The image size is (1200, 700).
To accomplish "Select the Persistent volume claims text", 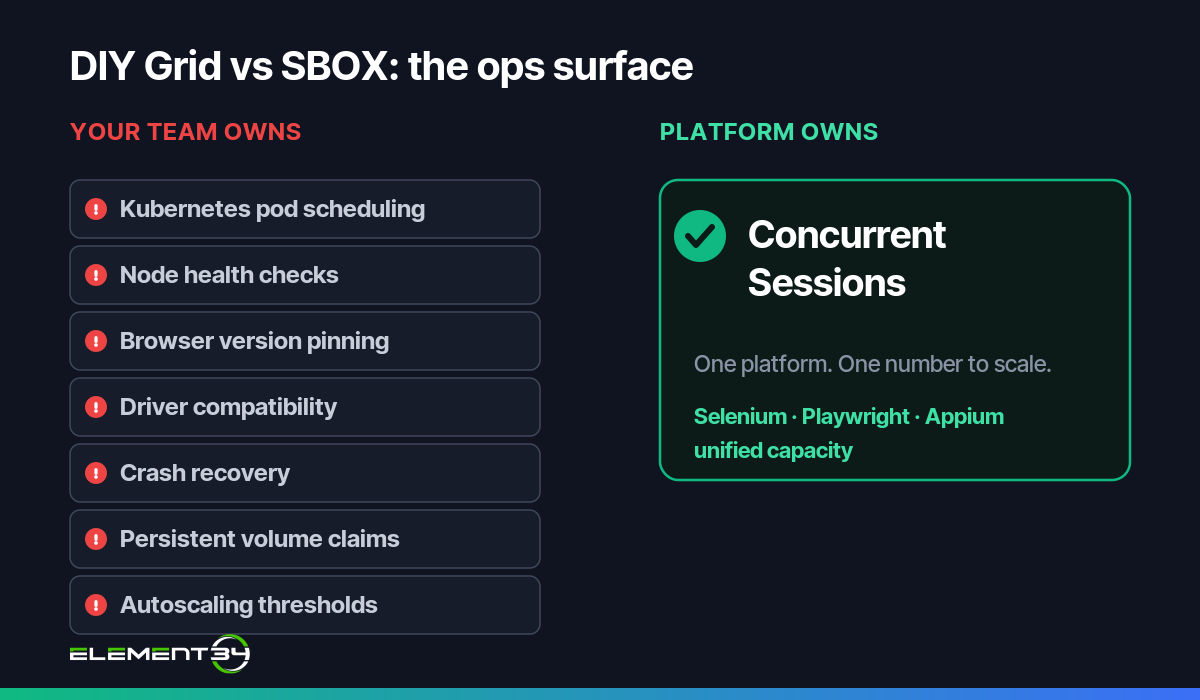I will 260,539.
